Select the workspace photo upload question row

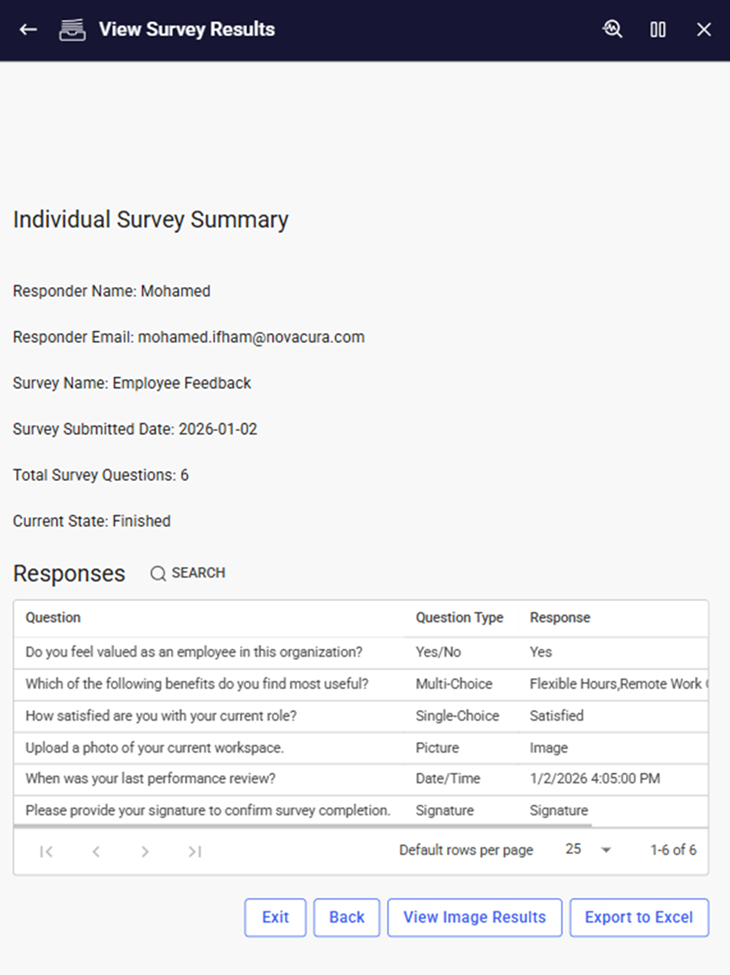pos(155,748)
